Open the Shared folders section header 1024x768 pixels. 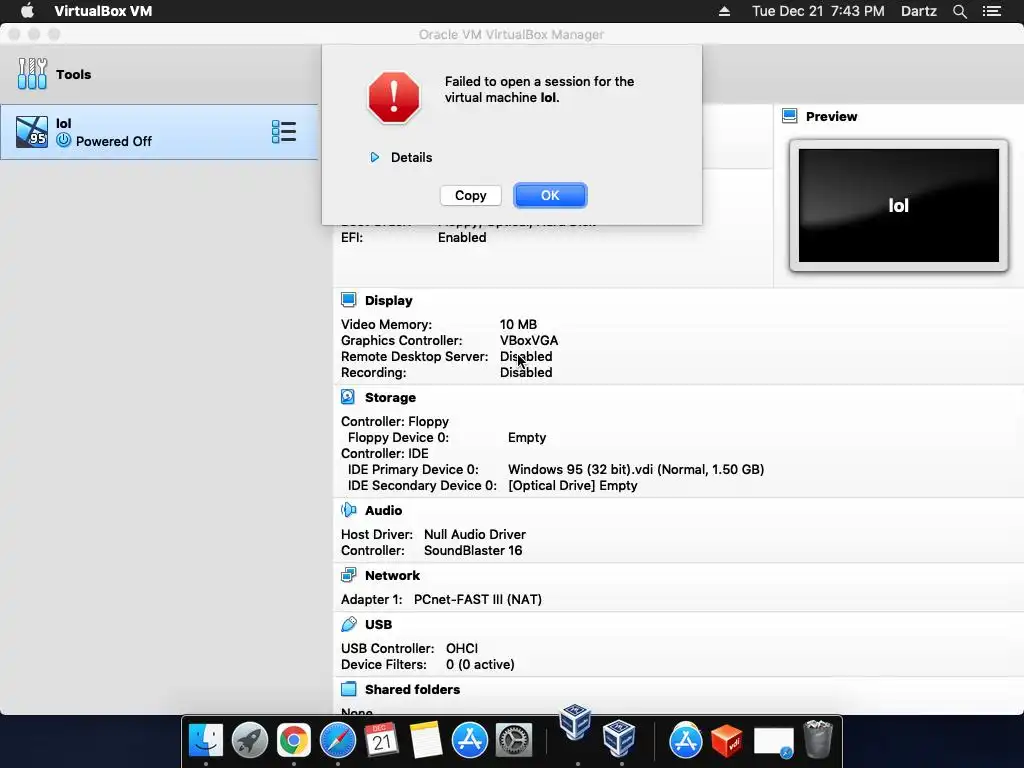click(x=412, y=690)
